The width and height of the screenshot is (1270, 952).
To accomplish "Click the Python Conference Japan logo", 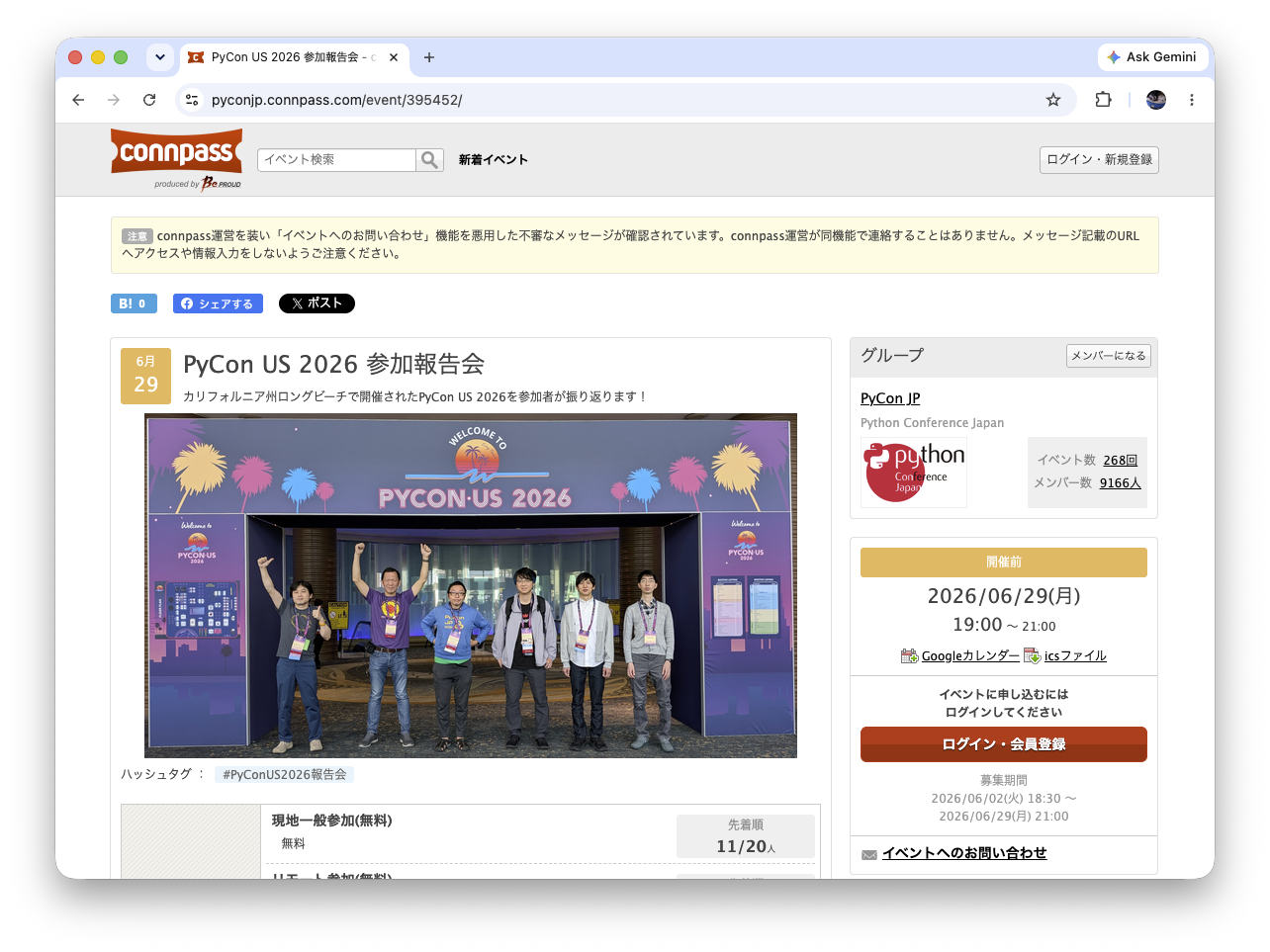I will coord(914,473).
